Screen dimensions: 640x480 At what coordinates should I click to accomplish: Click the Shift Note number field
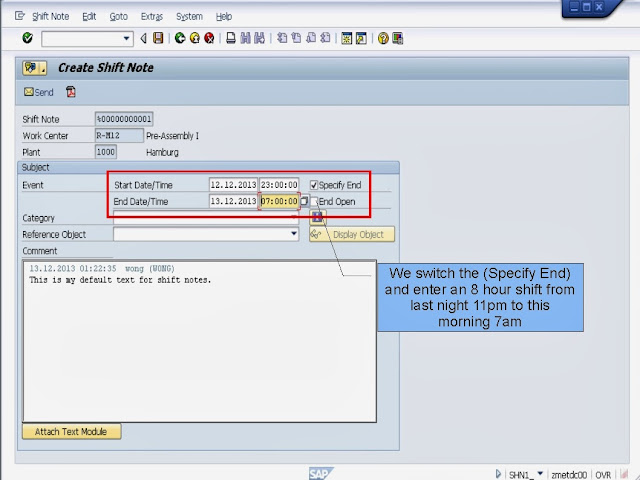click(x=124, y=119)
